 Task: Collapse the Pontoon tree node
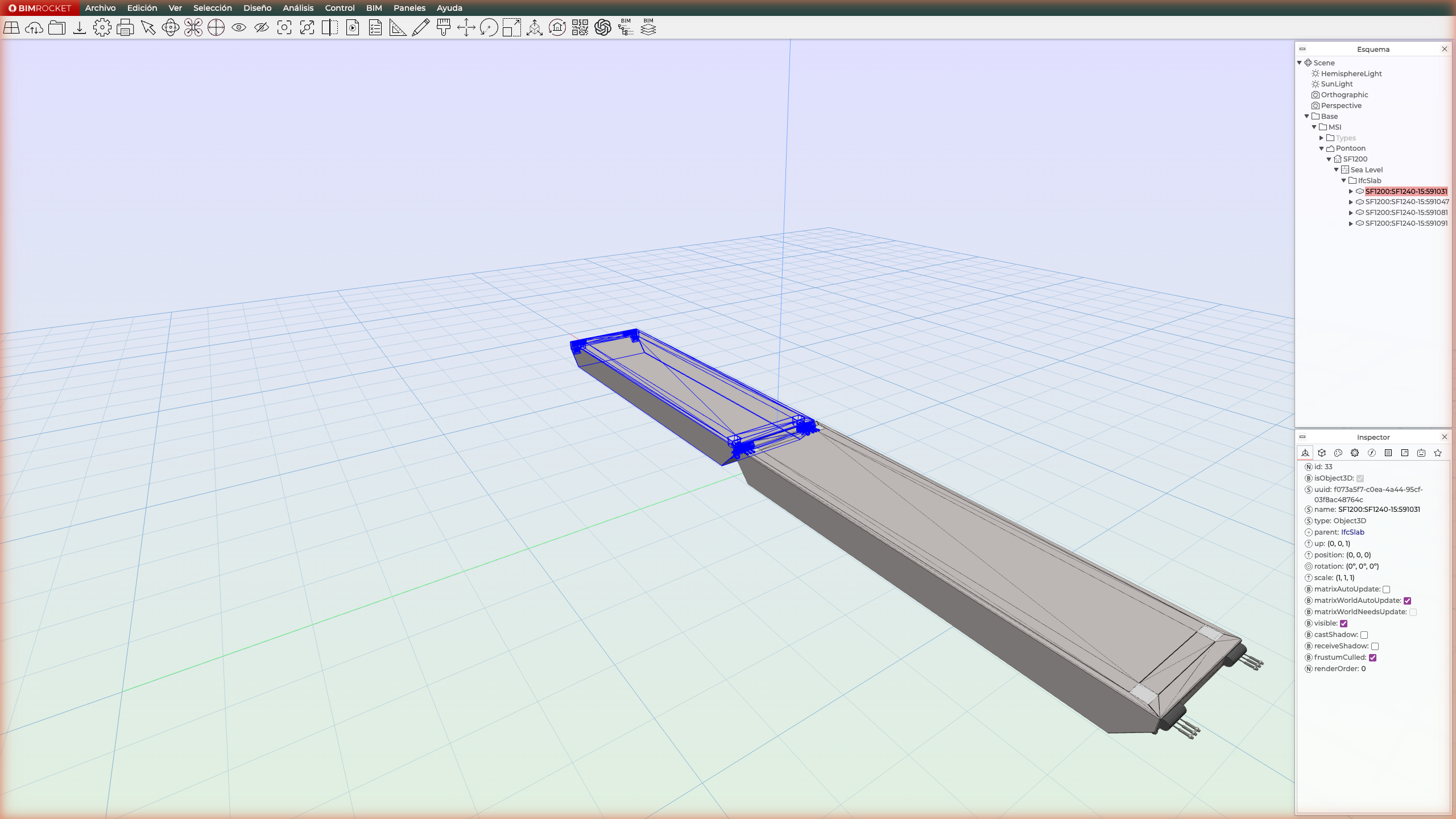pos(1321,148)
